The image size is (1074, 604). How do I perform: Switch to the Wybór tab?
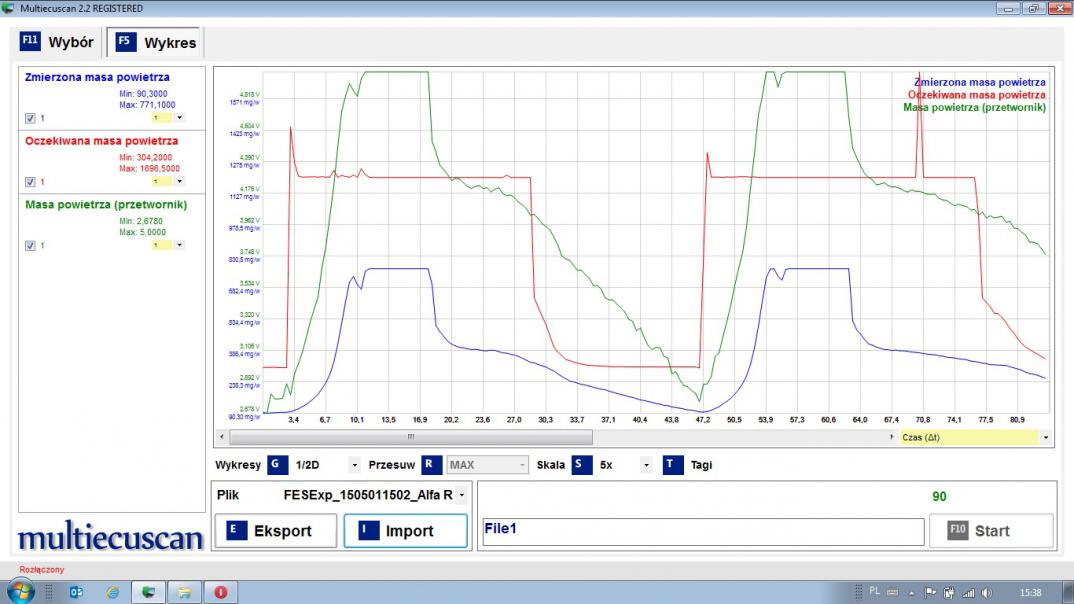(58, 43)
